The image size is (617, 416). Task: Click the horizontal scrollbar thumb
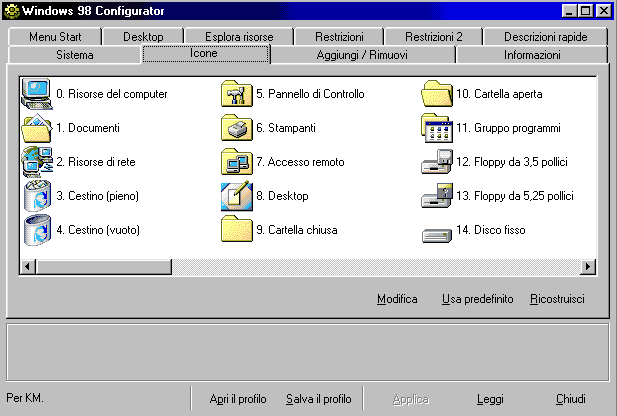(104, 266)
